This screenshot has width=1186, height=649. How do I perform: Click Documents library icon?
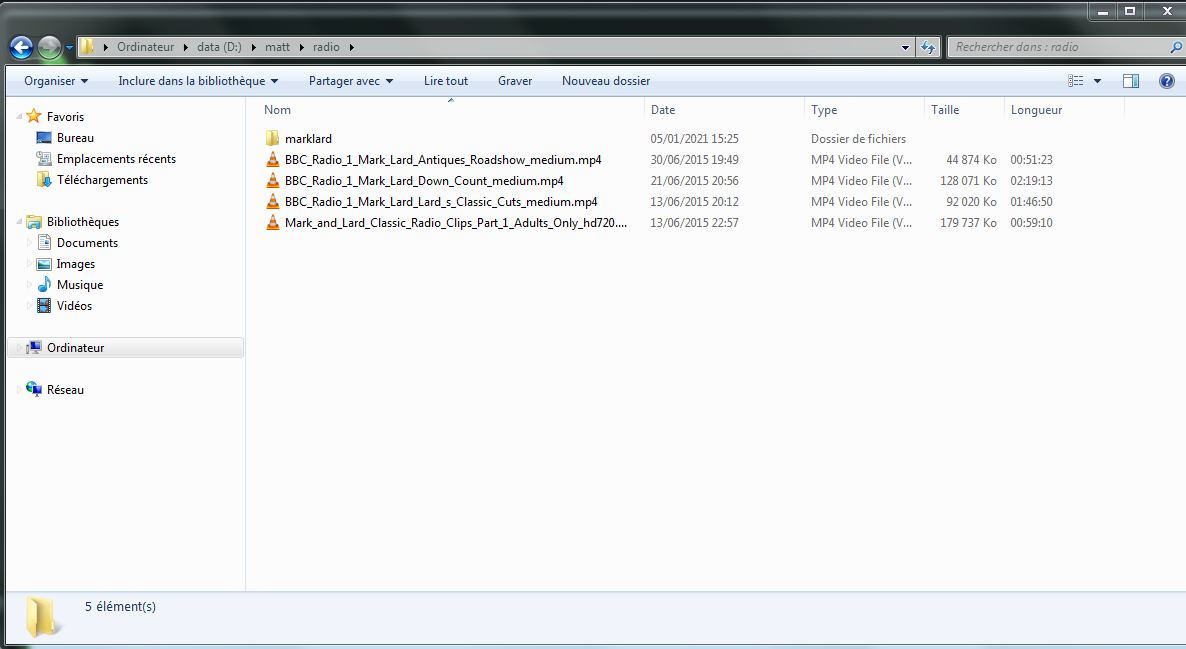click(44, 243)
